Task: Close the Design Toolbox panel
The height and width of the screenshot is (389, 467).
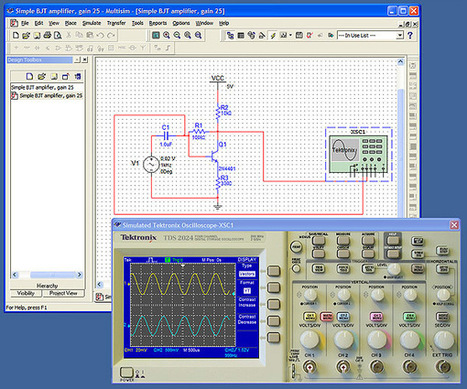Action: click(x=85, y=60)
